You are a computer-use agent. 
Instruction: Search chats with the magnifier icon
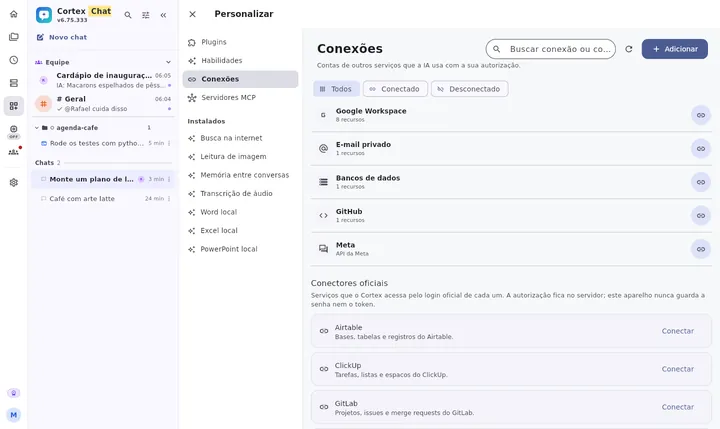128,15
